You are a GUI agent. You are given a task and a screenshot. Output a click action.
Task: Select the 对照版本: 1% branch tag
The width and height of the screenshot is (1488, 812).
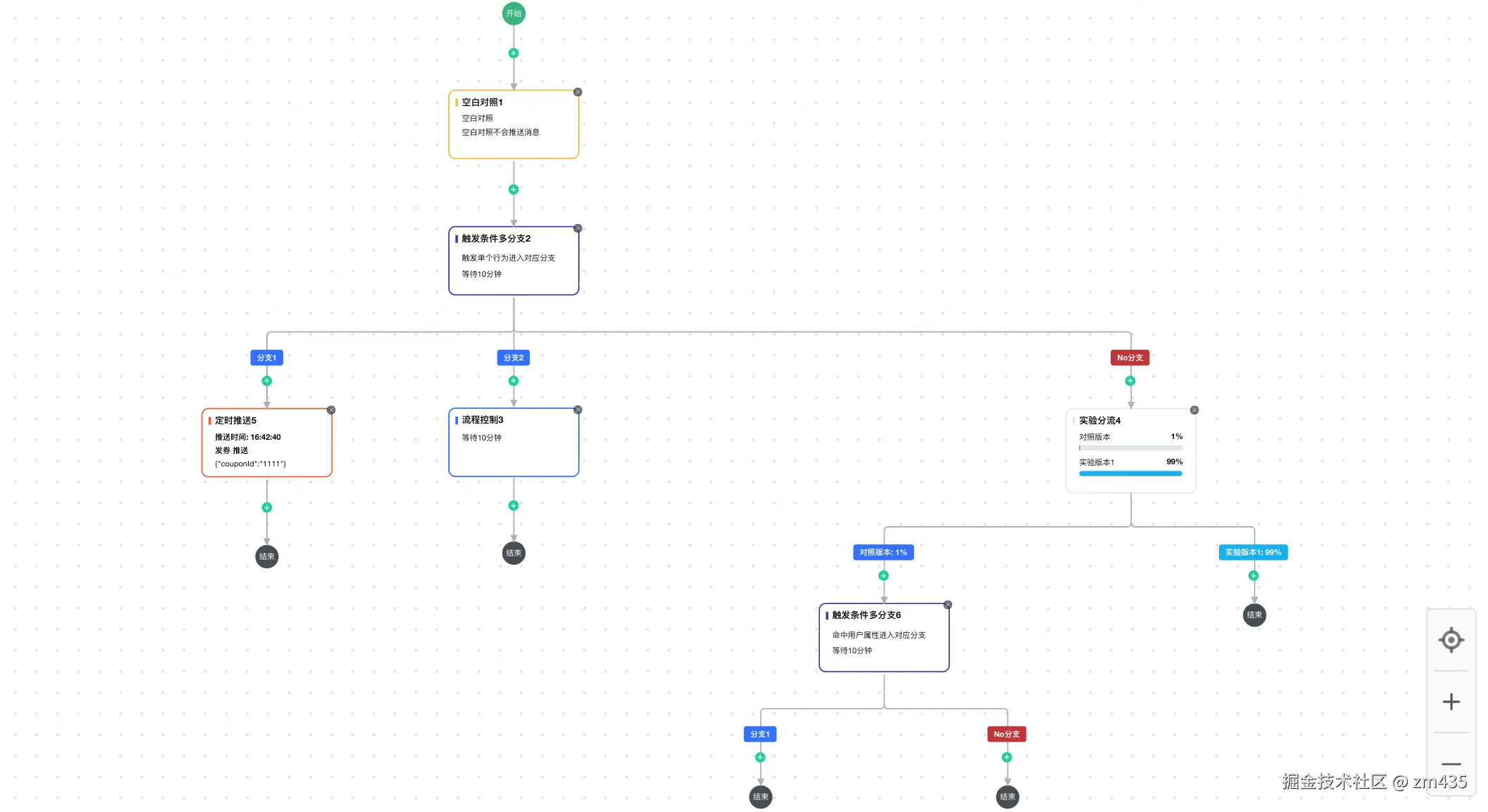[883, 552]
